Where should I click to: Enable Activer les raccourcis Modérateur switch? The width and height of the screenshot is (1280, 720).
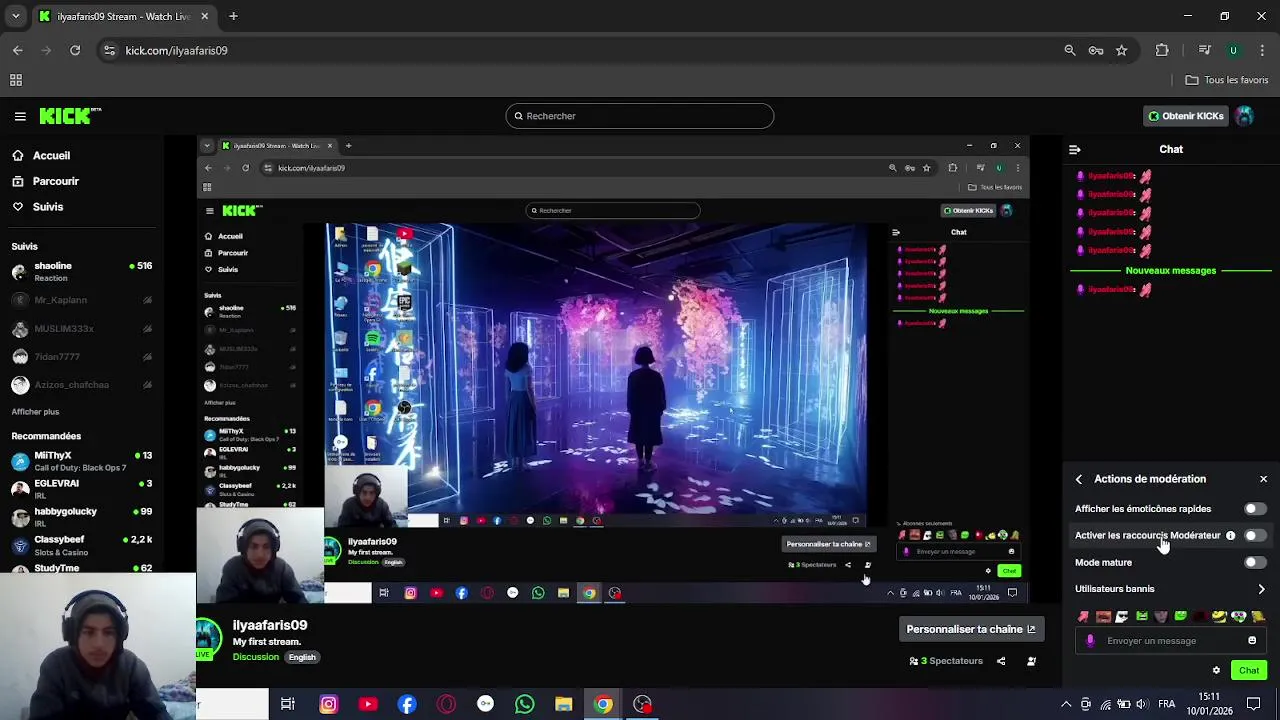coord(1254,536)
